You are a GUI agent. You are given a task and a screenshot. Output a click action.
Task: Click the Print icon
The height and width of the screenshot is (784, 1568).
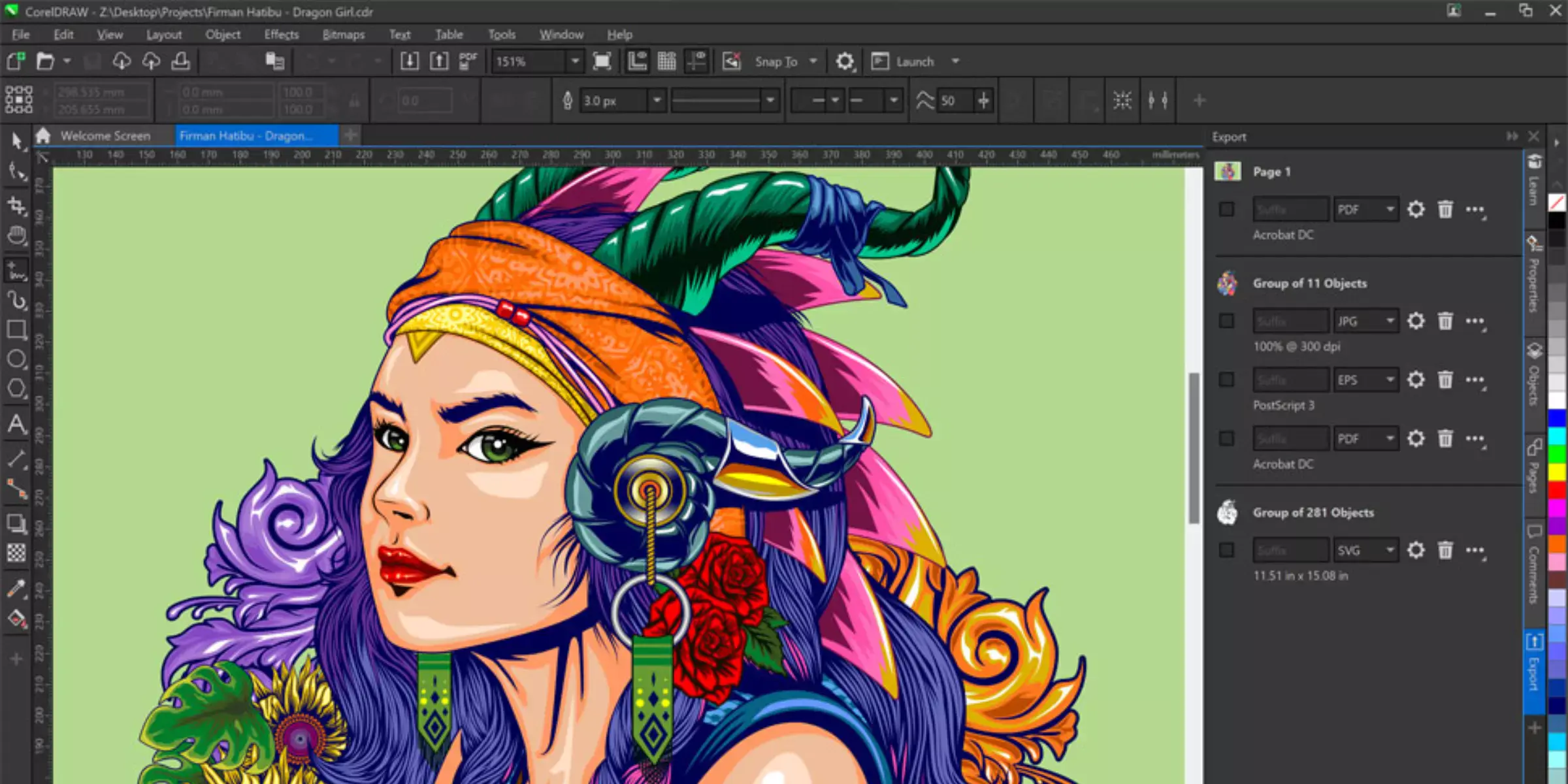[x=180, y=61]
